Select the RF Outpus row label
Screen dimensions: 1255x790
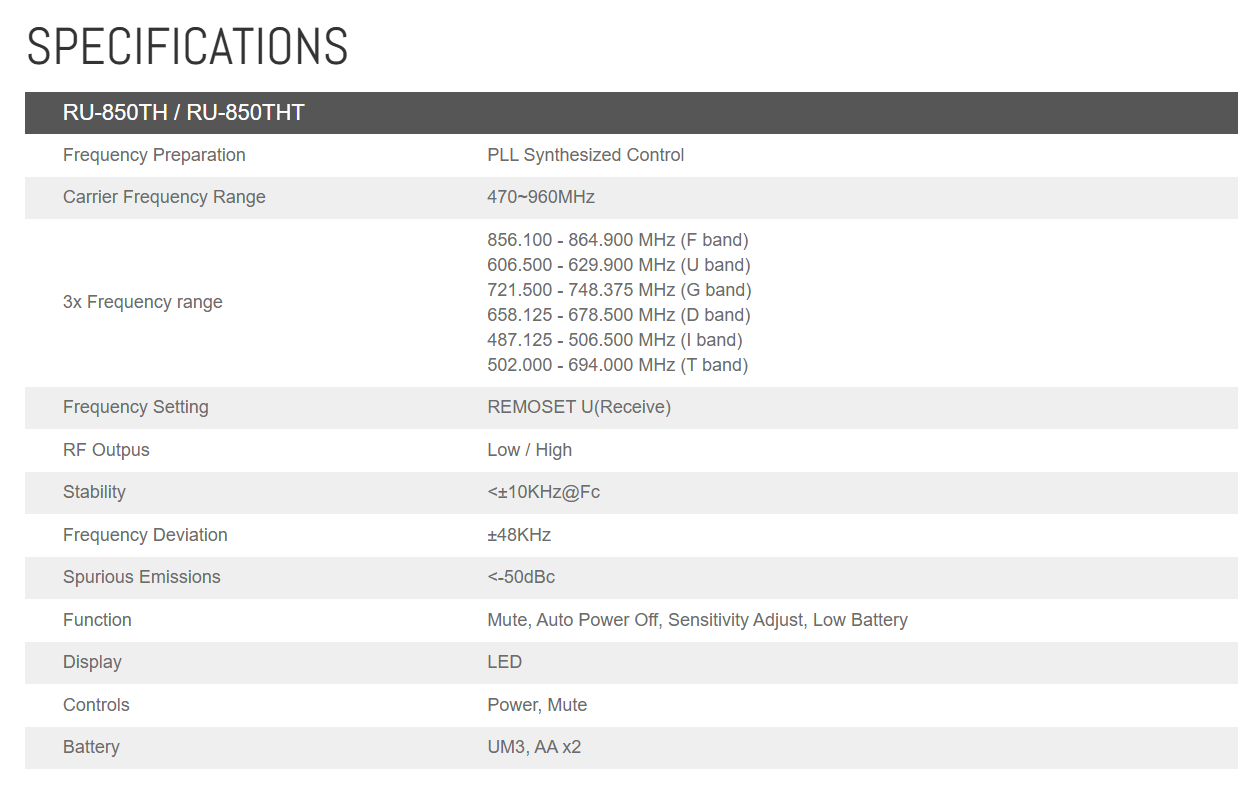tap(106, 450)
